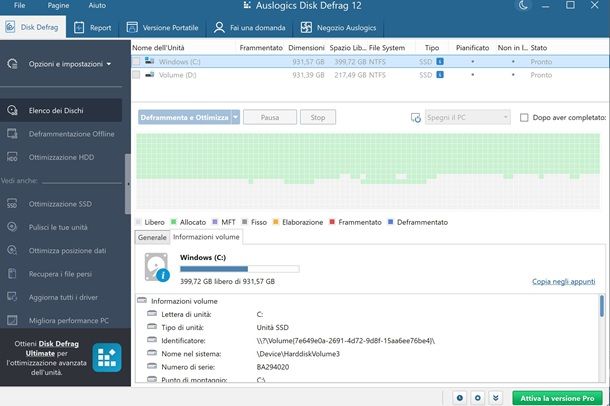Check the Windows (C:) drive checkbox
This screenshot has width=610, height=406.
(x=137, y=62)
